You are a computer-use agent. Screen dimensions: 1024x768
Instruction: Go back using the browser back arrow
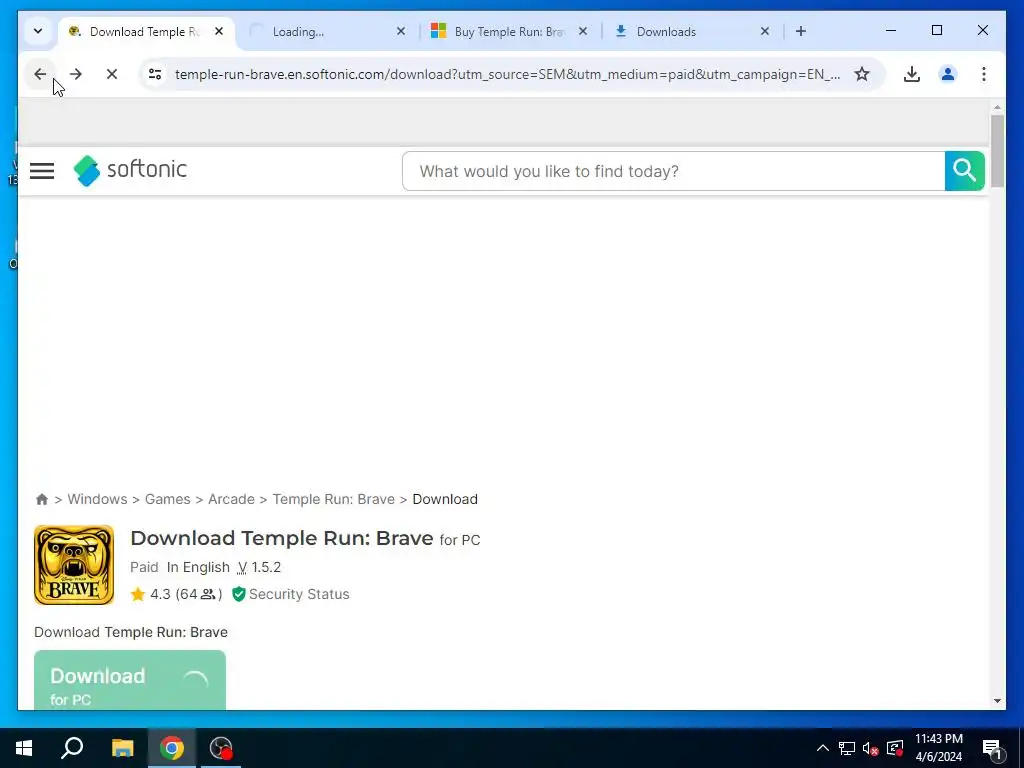40,74
